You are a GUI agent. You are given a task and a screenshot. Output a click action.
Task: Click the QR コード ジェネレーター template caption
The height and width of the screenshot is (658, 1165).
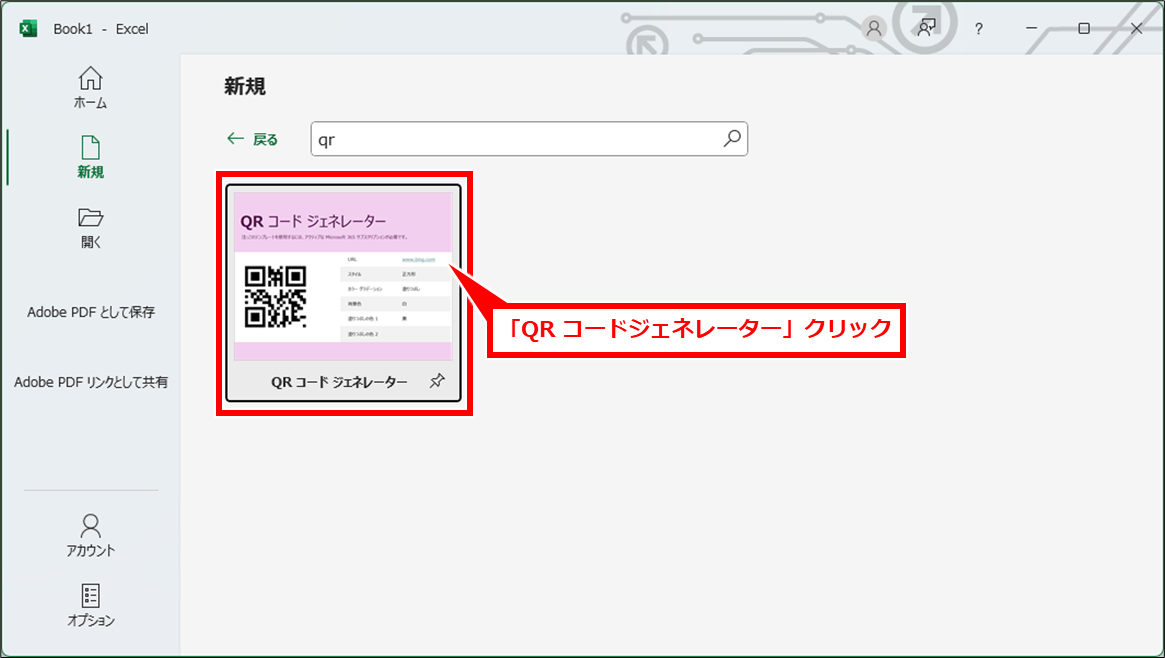339,382
